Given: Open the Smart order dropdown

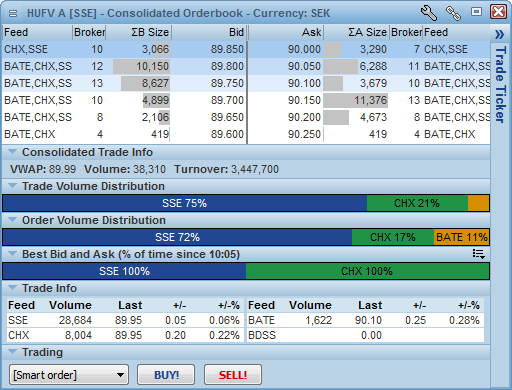Looking at the screenshot, I should [x=69, y=375].
